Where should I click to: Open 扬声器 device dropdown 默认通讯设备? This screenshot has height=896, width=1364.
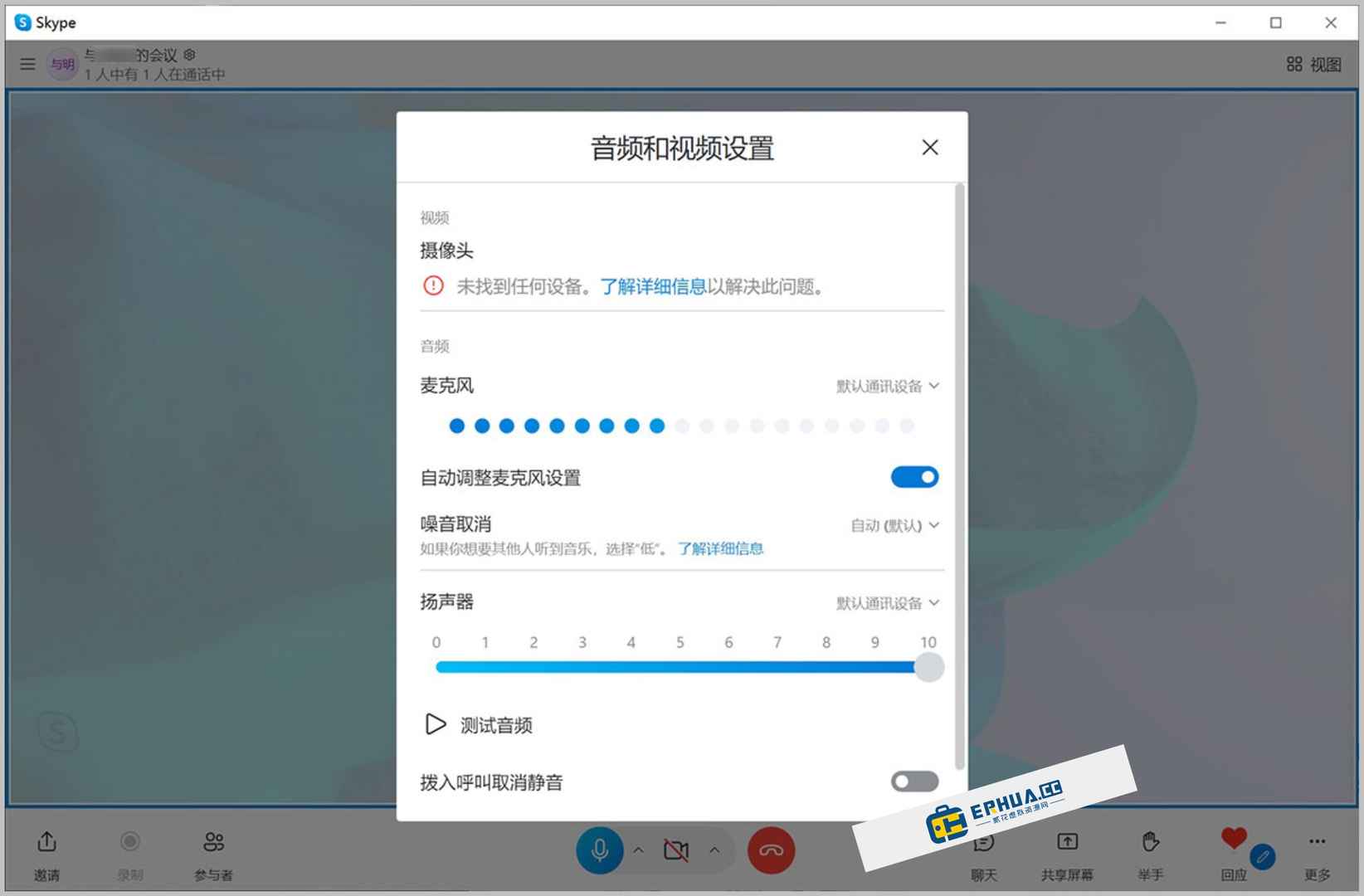click(888, 603)
